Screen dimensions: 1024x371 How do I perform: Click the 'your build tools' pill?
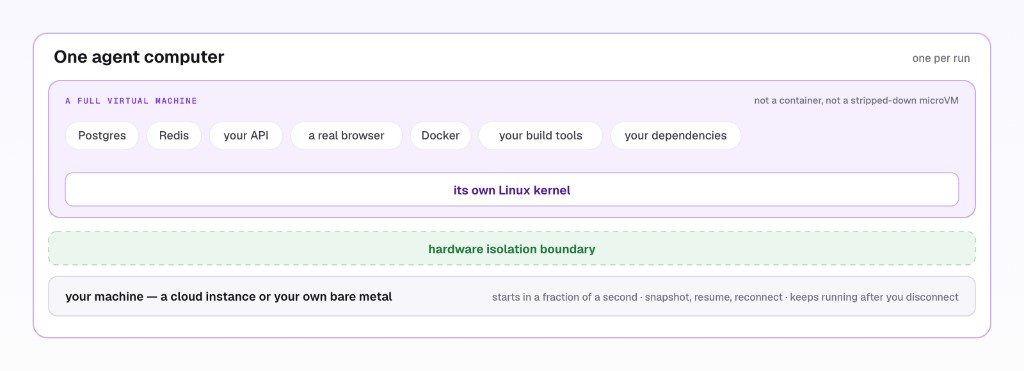(541, 136)
